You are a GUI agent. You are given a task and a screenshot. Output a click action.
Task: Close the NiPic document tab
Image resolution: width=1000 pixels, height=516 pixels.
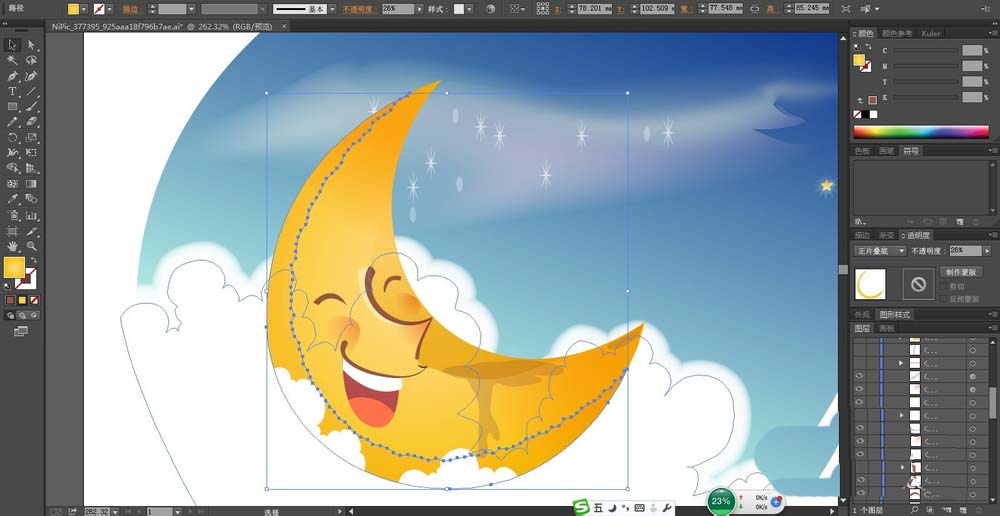click(x=284, y=26)
